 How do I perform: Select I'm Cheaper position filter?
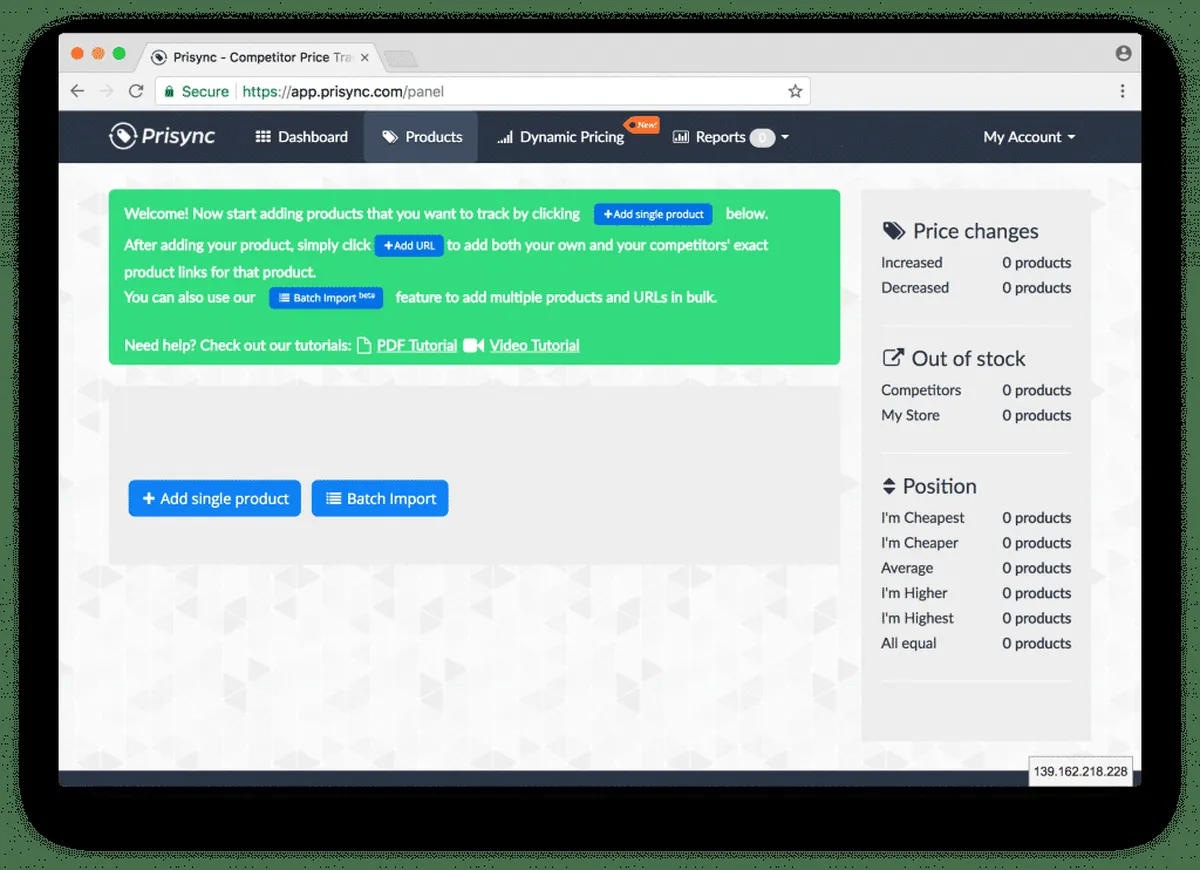[976, 543]
